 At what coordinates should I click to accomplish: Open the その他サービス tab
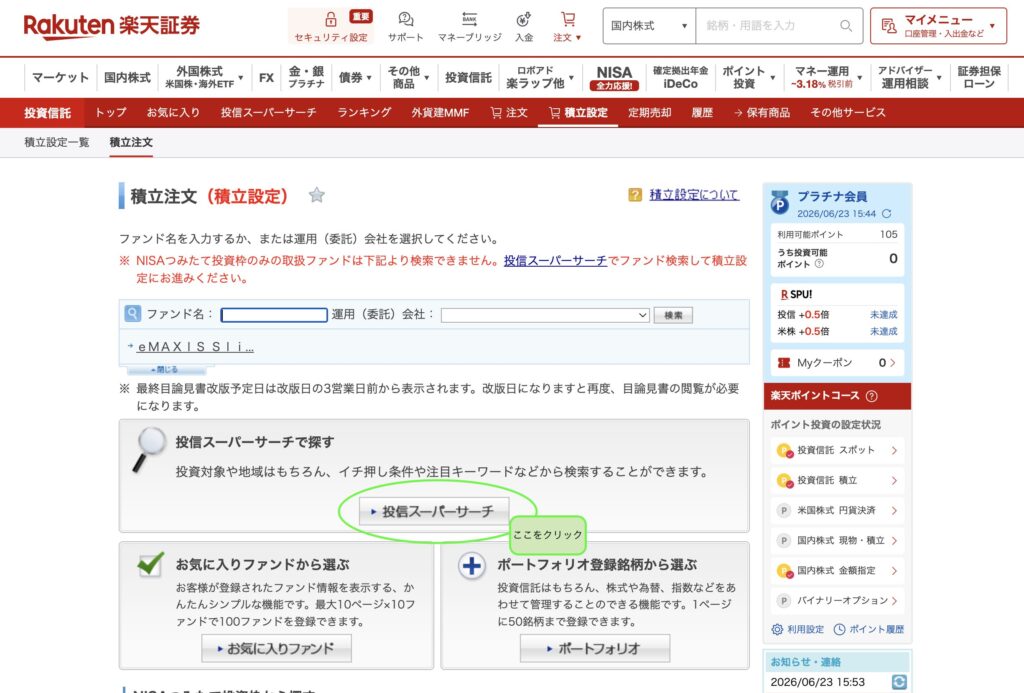(x=848, y=112)
